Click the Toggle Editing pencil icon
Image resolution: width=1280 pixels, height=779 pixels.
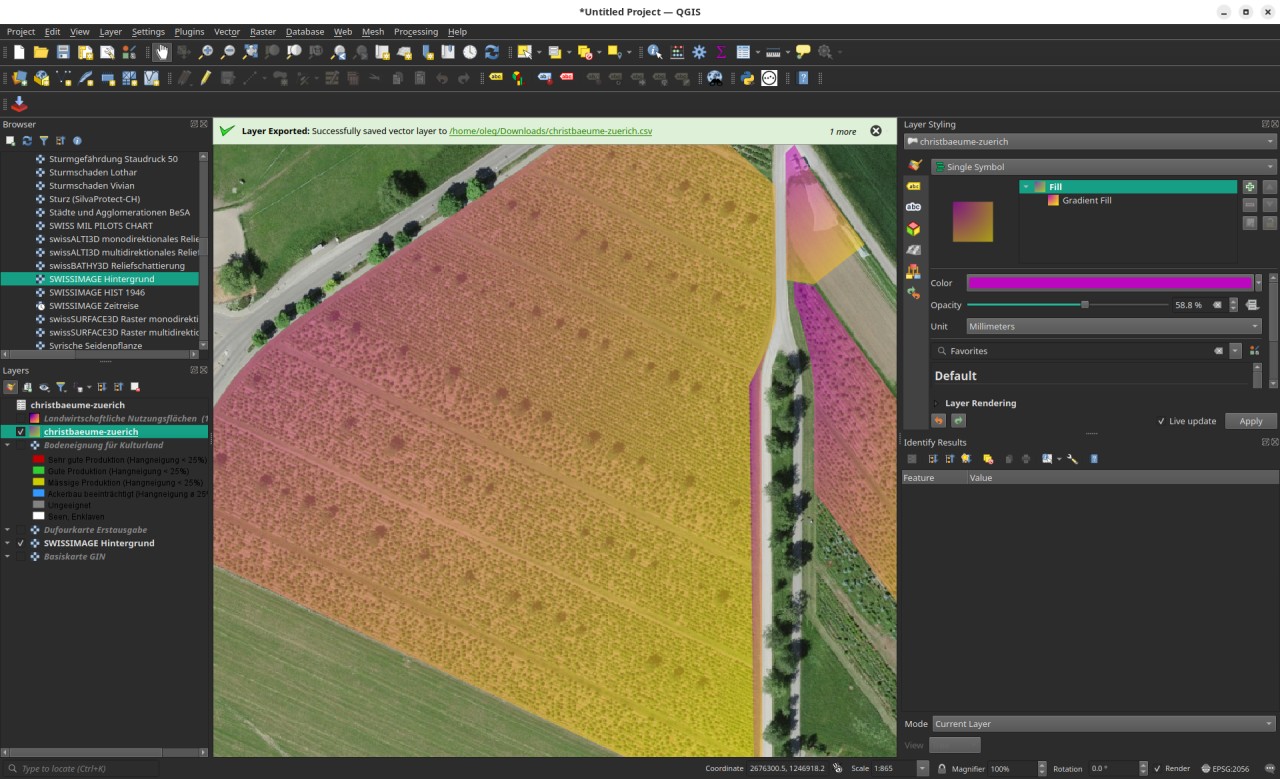[206, 78]
